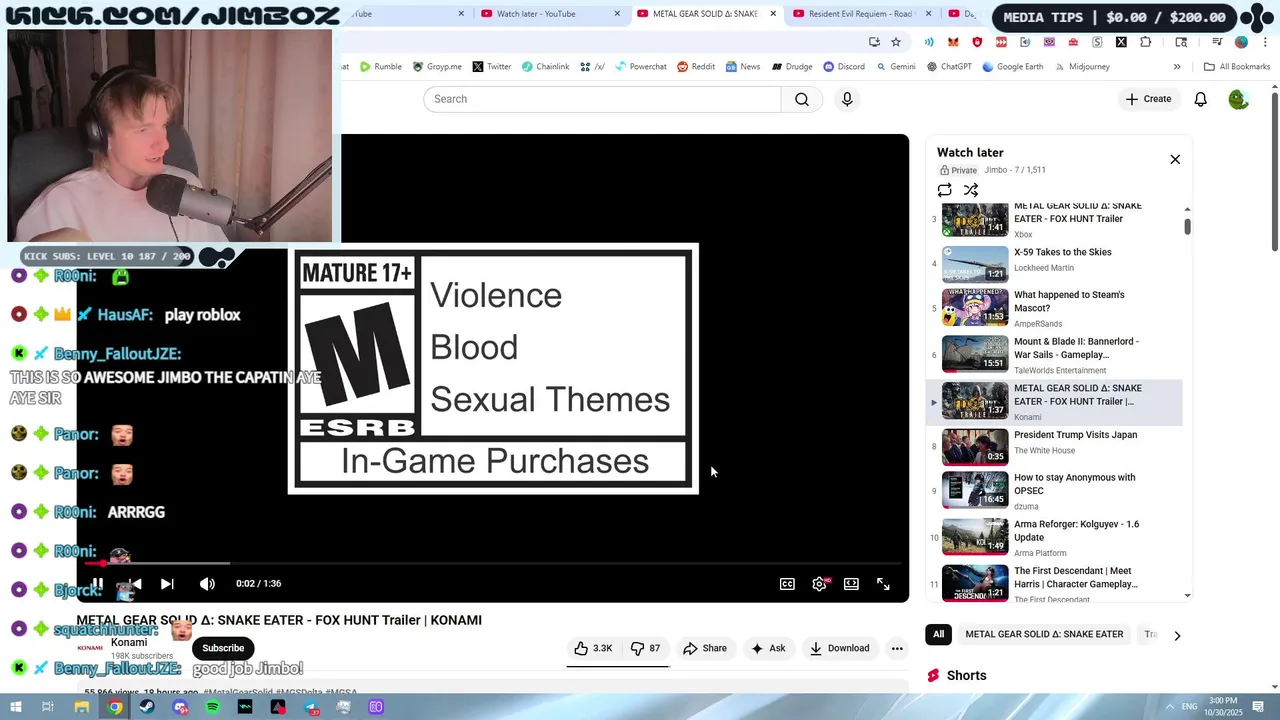Screen dimensions: 1280x720
Task: Open Spotify from the taskbar
Action: [x=212, y=707]
